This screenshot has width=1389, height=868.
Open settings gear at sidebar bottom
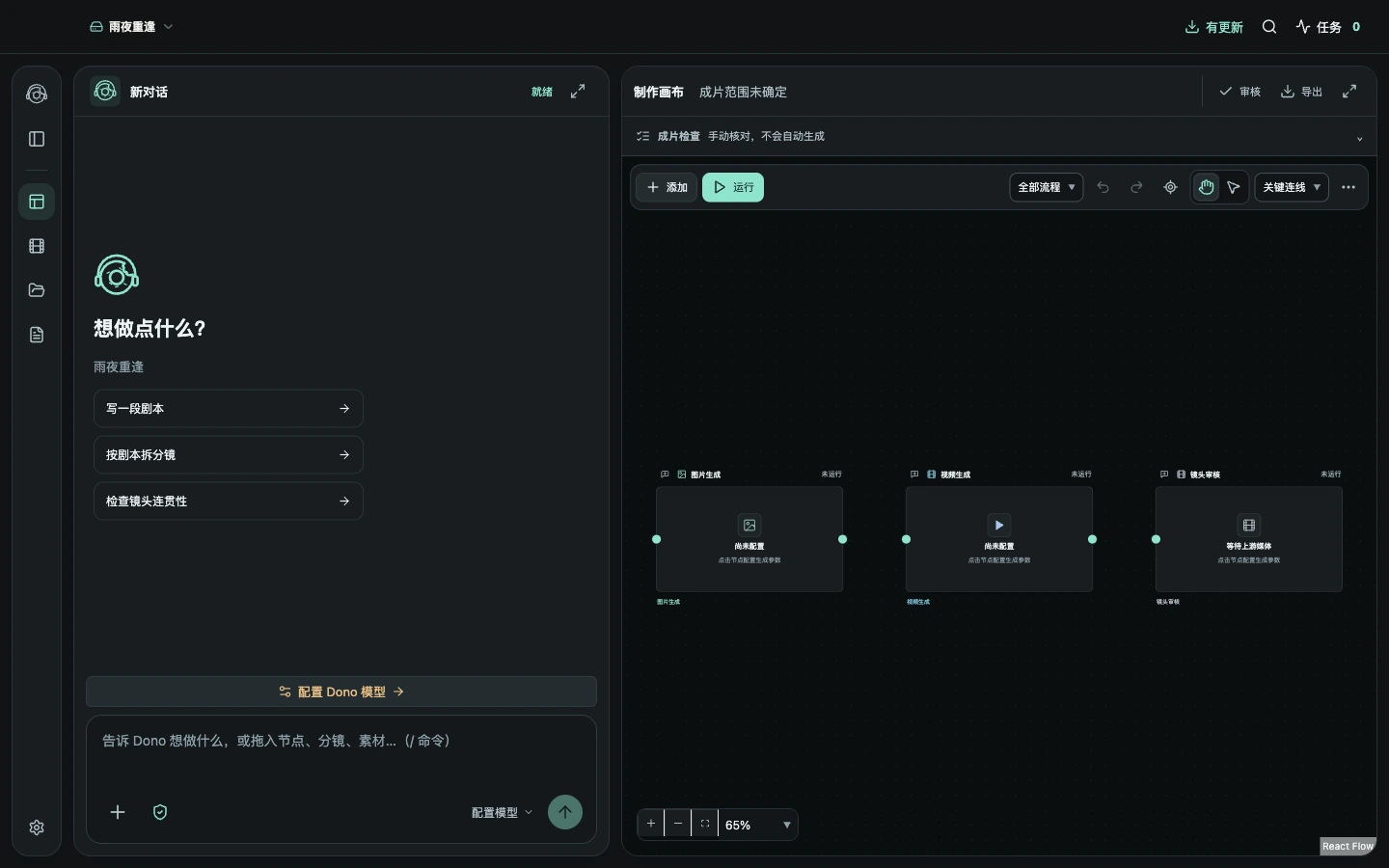coord(37,827)
